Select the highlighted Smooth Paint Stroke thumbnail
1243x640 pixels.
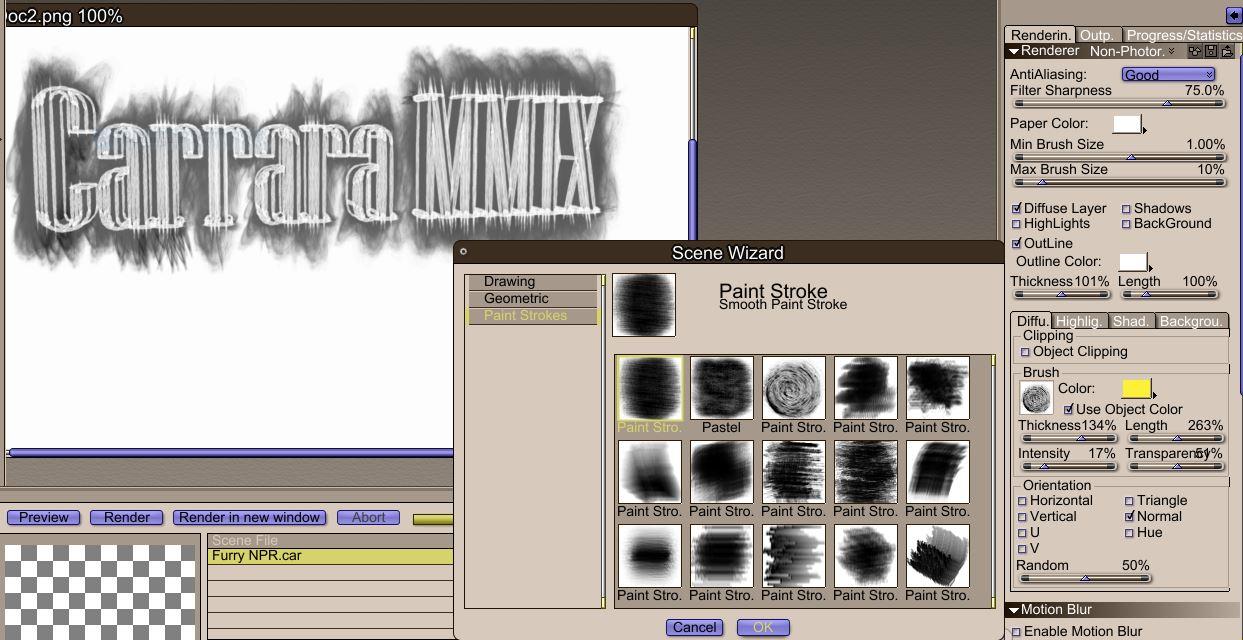[649, 388]
